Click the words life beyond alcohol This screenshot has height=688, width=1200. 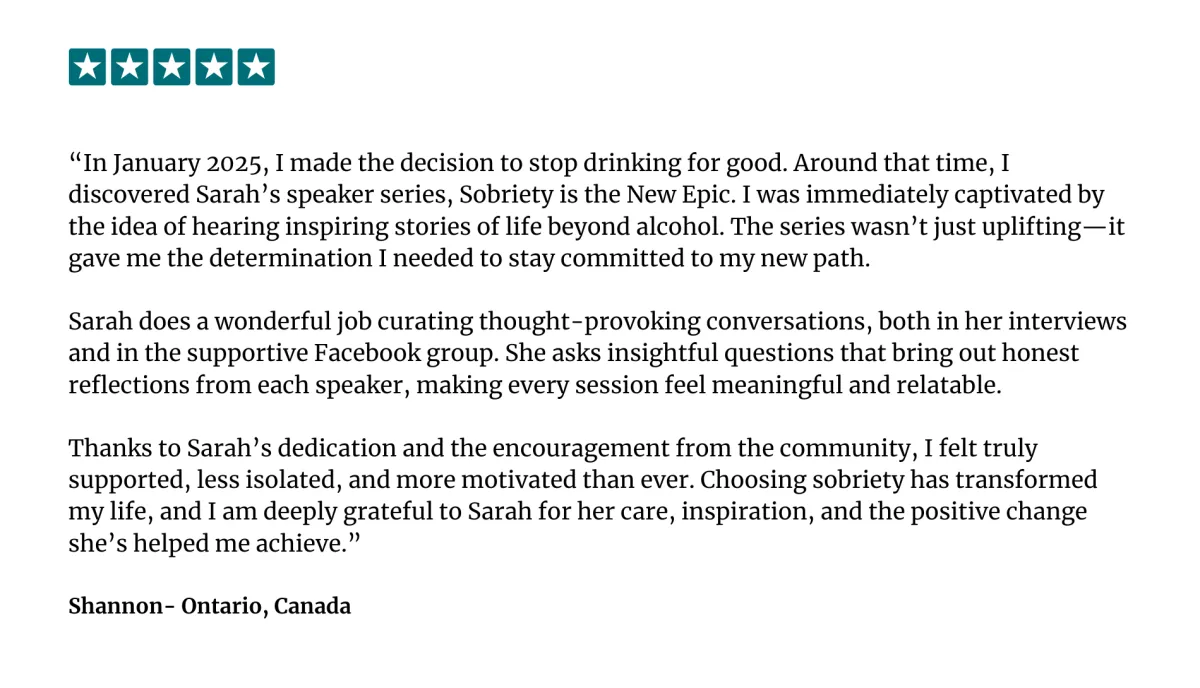(x=573, y=226)
